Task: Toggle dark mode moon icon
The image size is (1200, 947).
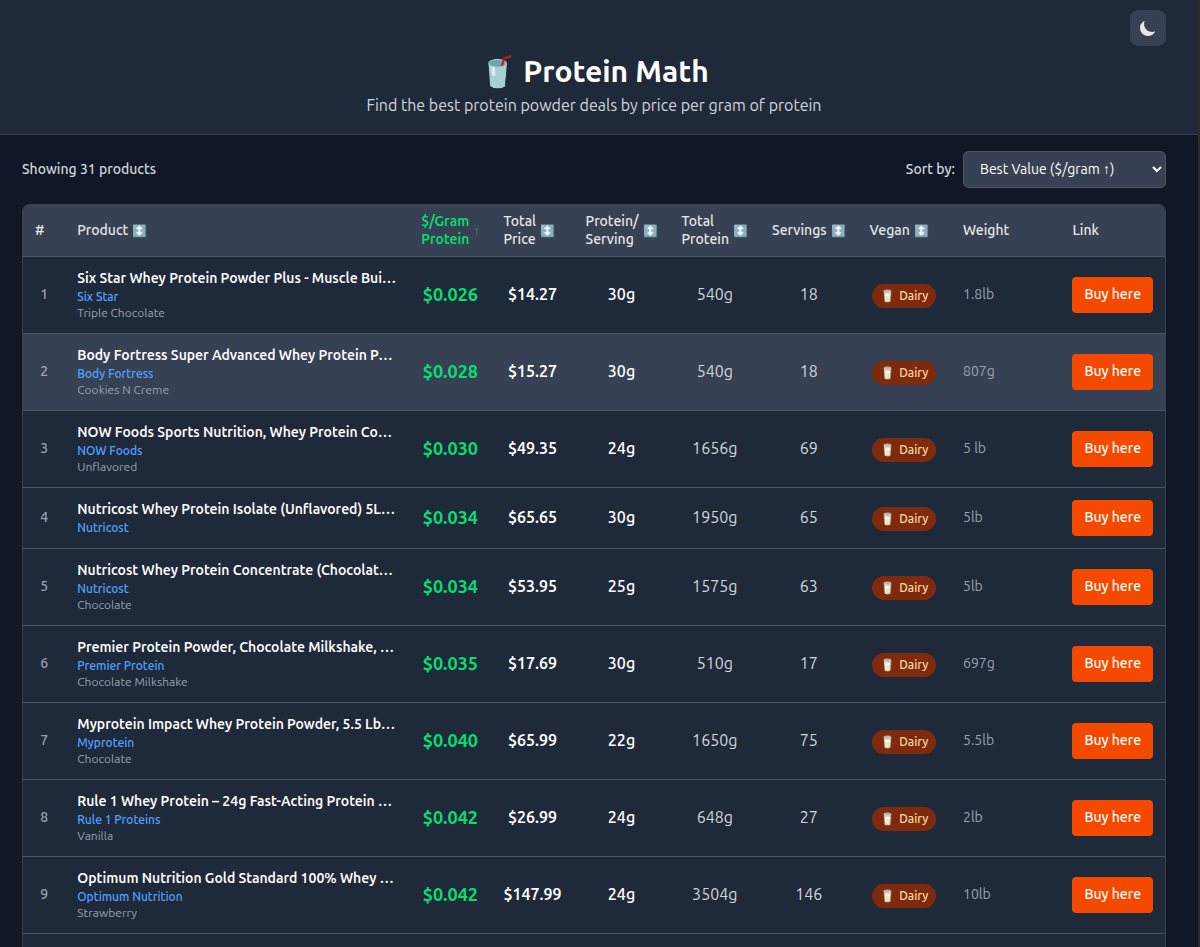Action: [x=1147, y=28]
